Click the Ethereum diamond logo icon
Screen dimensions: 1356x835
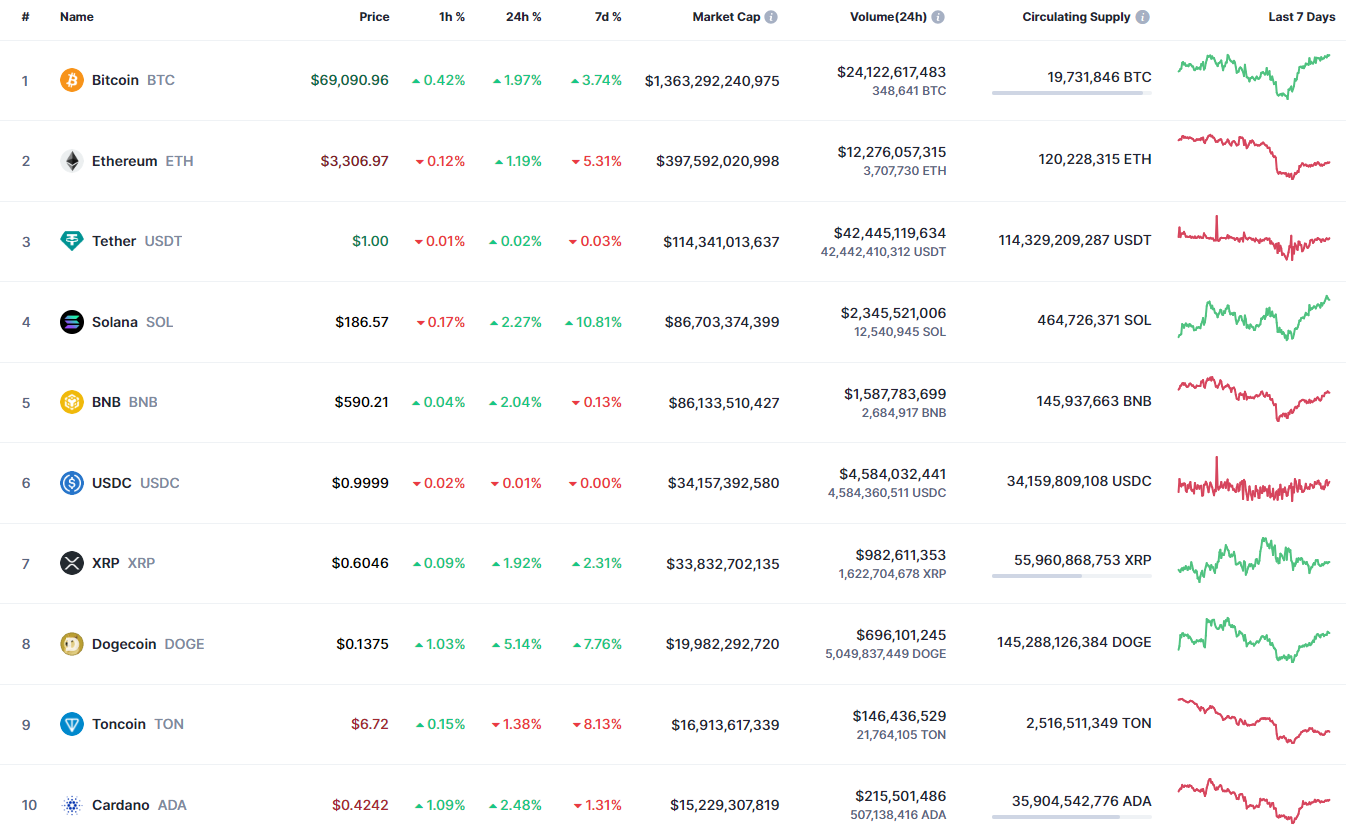coord(71,161)
